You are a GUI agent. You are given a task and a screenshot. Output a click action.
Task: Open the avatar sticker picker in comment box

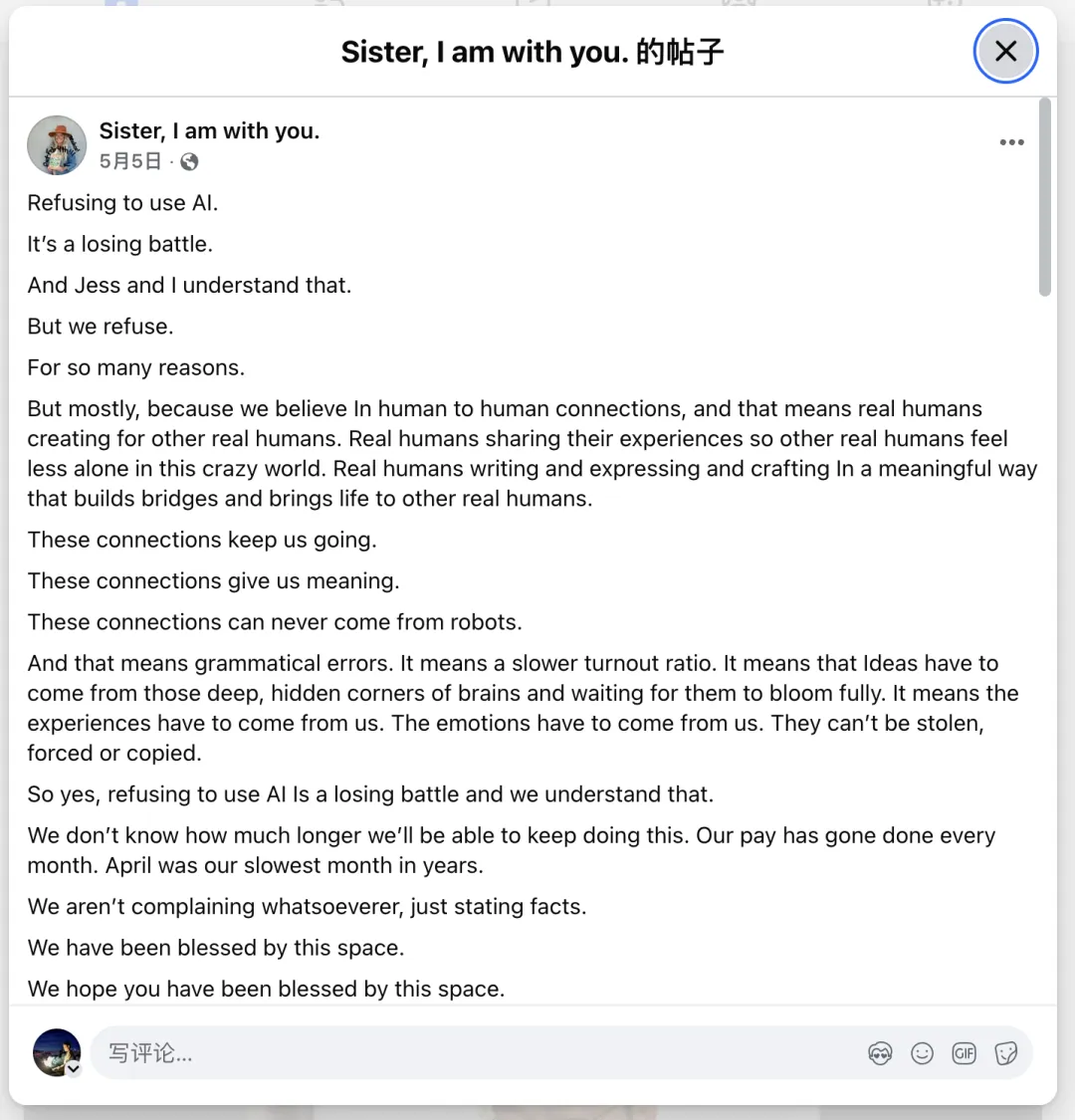click(880, 1053)
